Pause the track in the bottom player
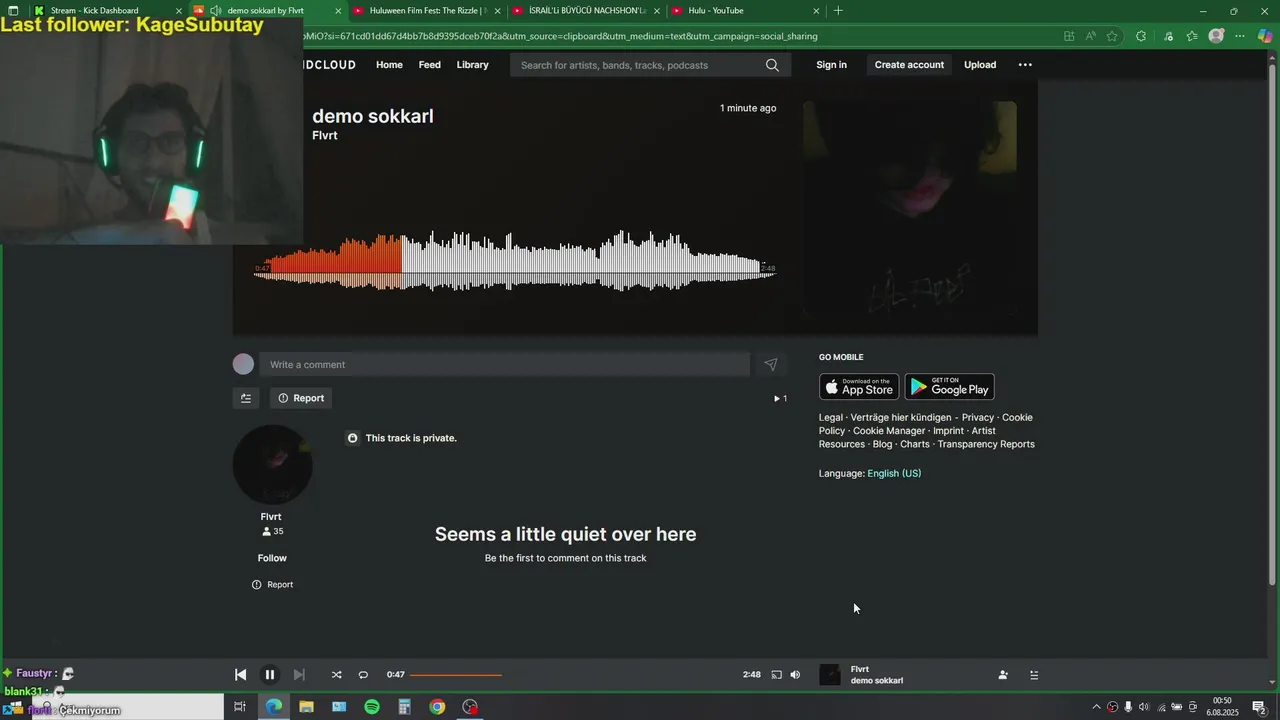 (x=269, y=675)
